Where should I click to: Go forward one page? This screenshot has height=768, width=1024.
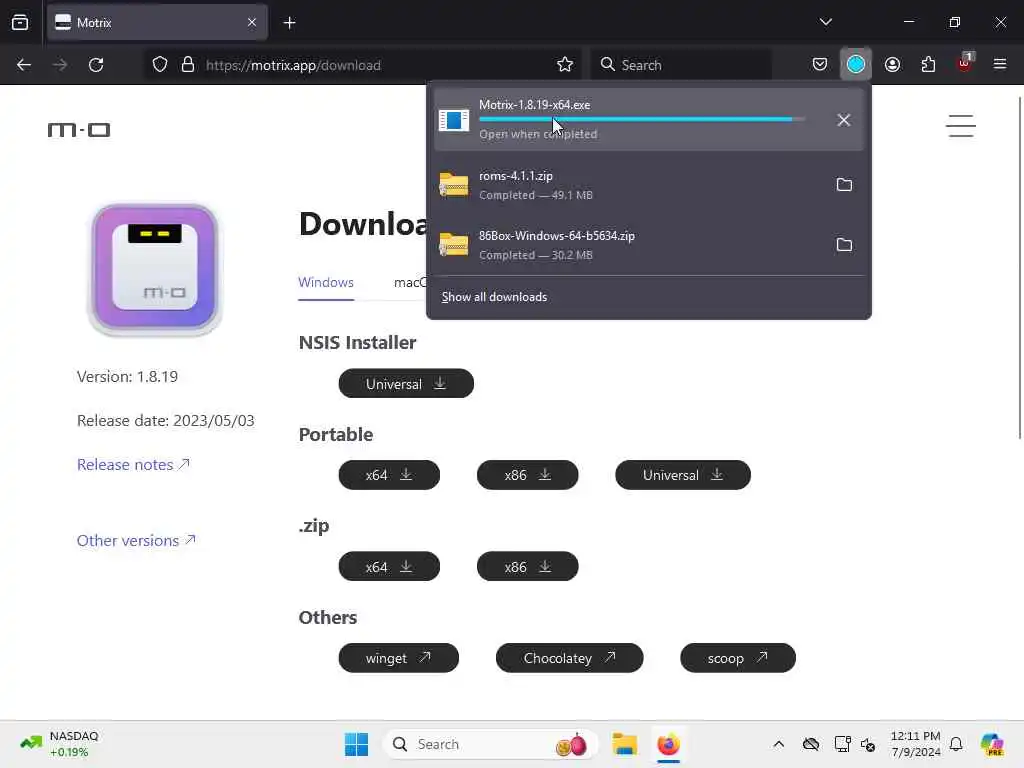click(x=60, y=65)
